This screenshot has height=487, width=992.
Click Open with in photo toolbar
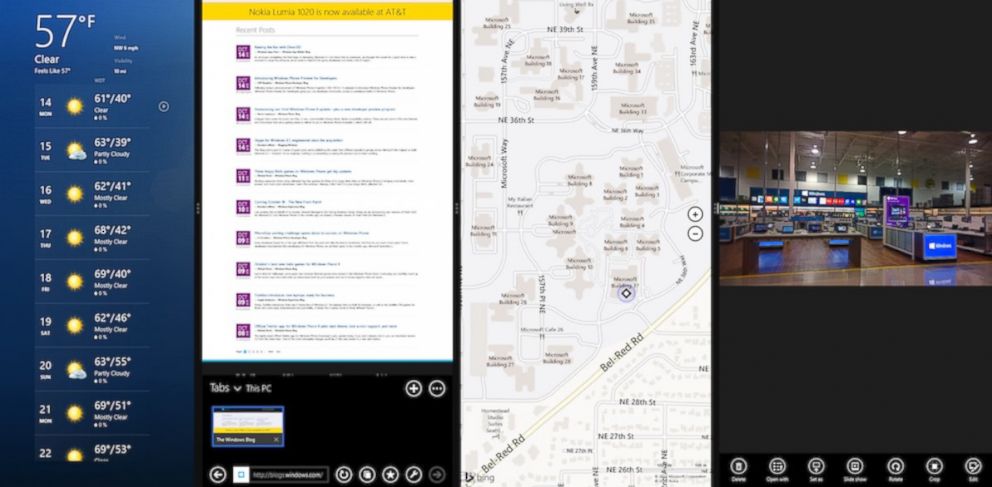(778, 469)
